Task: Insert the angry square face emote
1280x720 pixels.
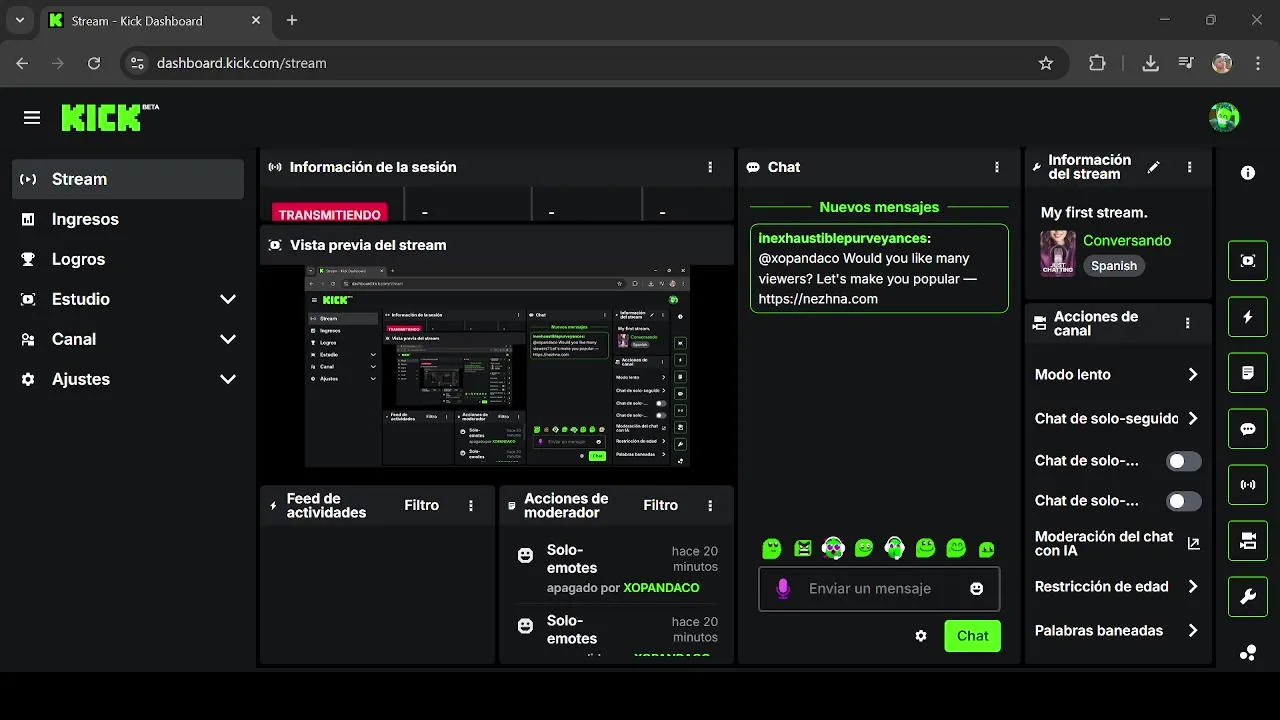Action: point(803,548)
